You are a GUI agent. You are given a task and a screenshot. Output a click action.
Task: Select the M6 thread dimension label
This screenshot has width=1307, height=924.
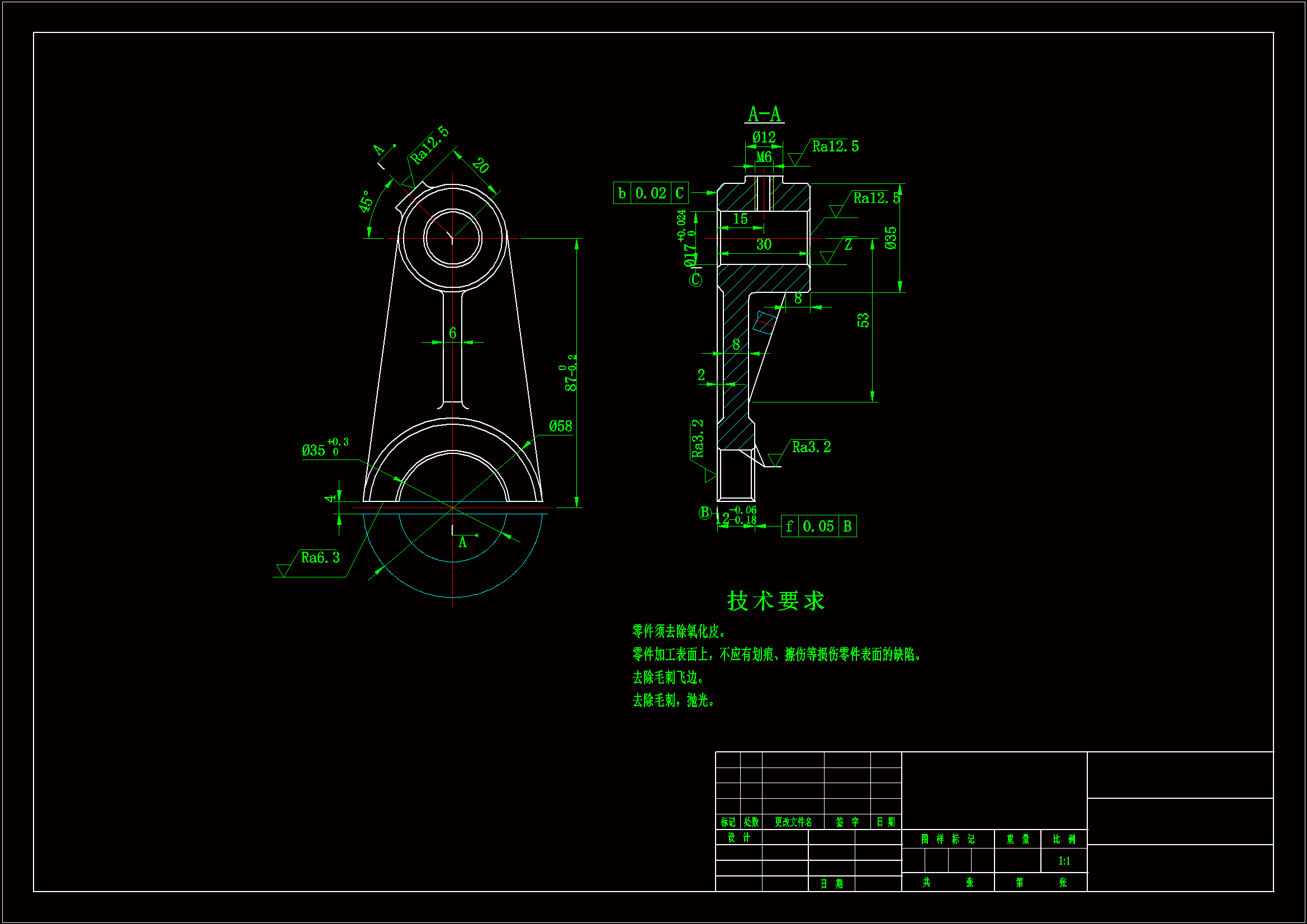pyautogui.click(x=764, y=157)
